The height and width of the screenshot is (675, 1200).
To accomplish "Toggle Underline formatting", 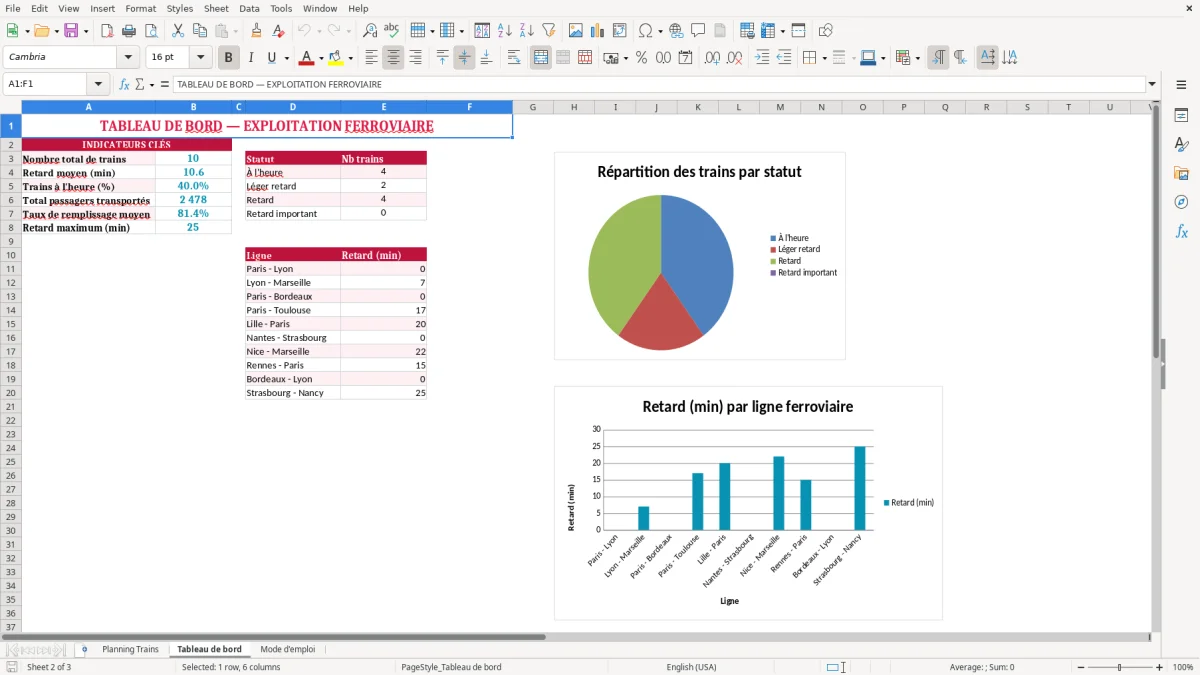I will point(271,58).
